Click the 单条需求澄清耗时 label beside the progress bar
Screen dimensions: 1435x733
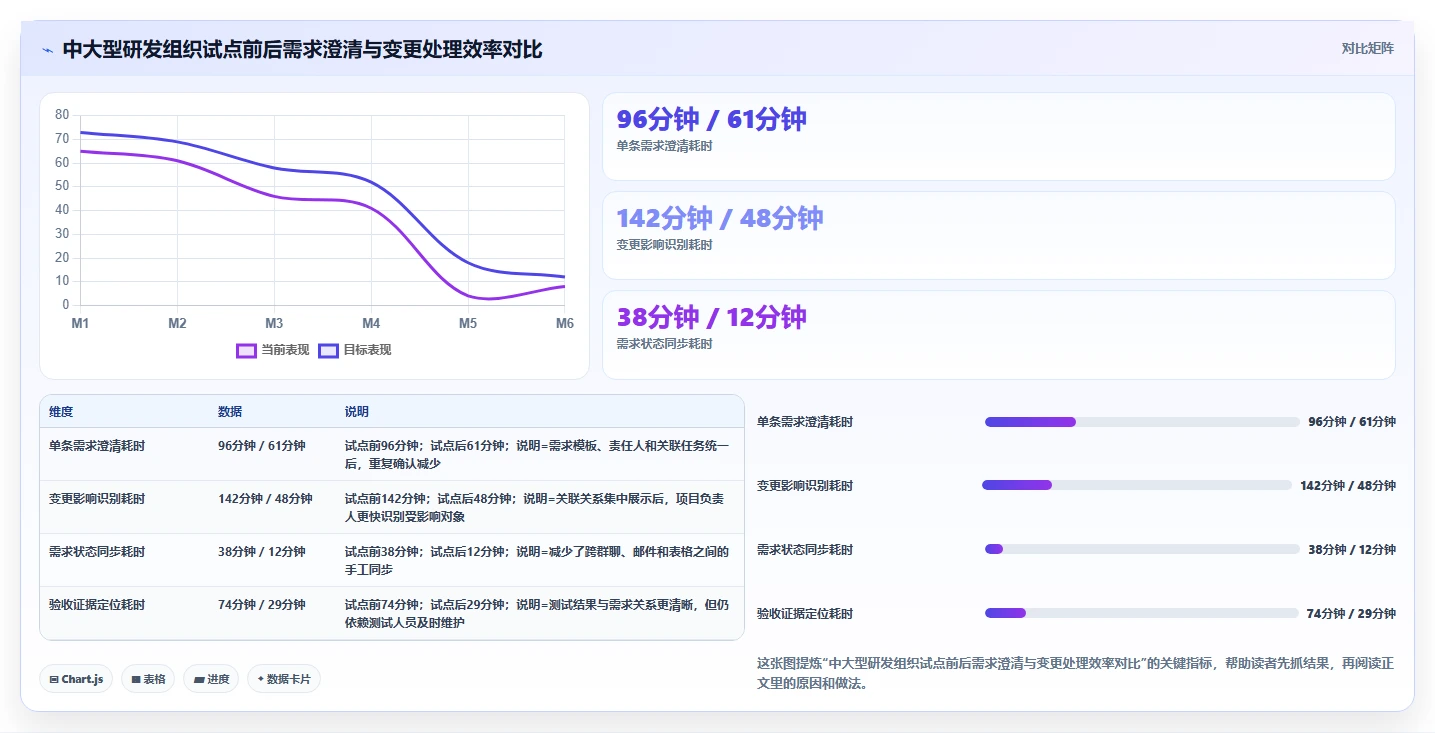click(805, 422)
